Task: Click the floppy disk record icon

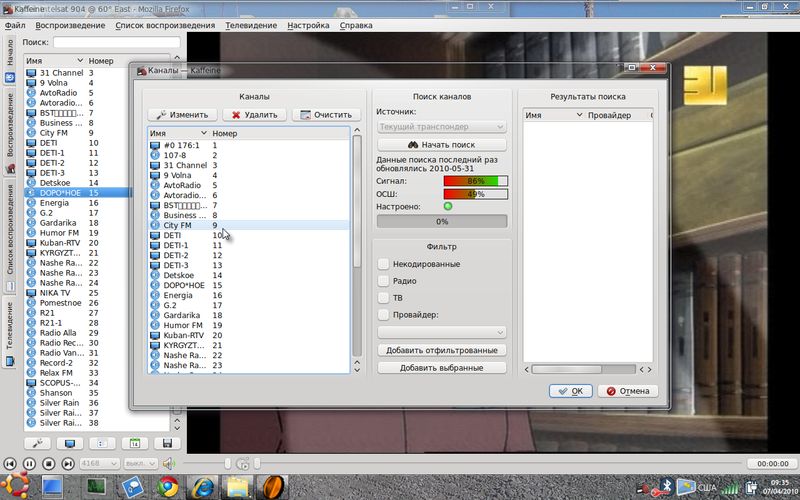Action: coord(167,443)
